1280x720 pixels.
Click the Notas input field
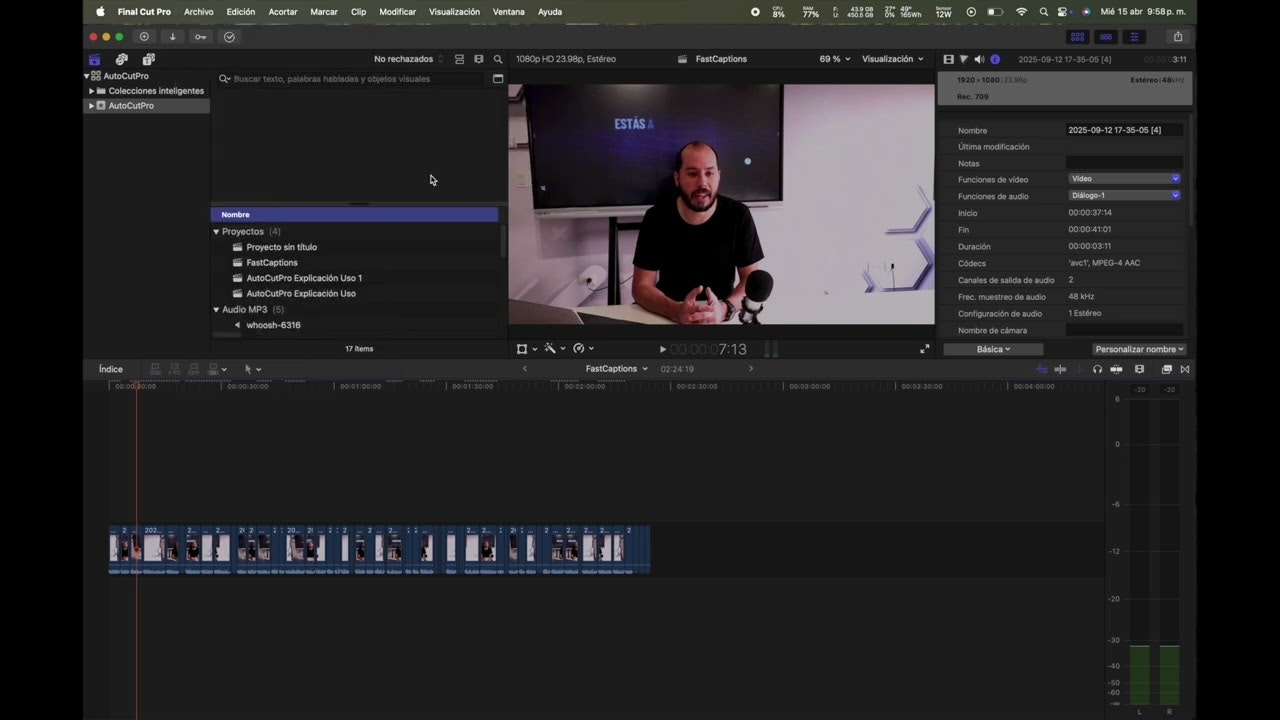(x=1124, y=163)
